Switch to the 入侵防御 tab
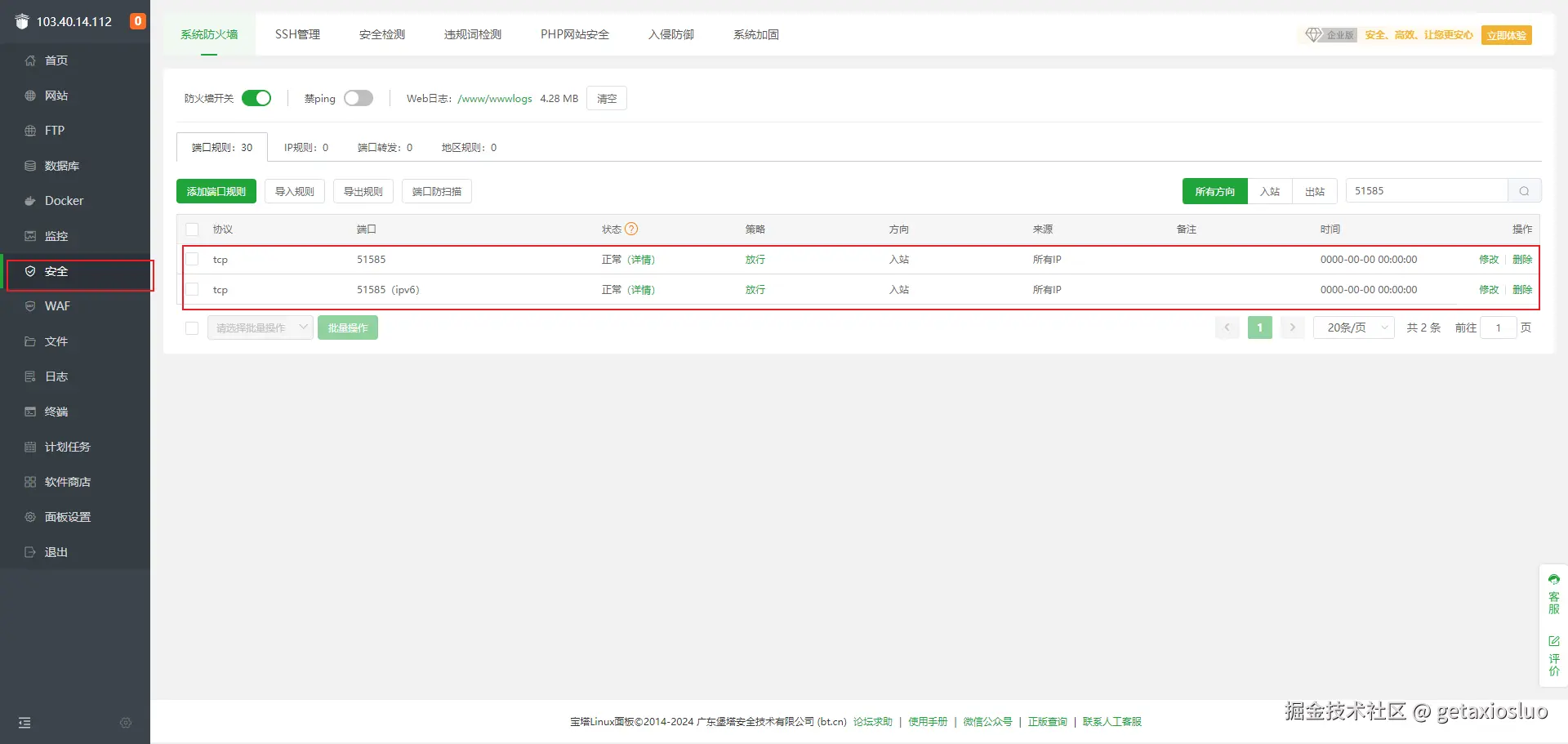 tap(671, 34)
